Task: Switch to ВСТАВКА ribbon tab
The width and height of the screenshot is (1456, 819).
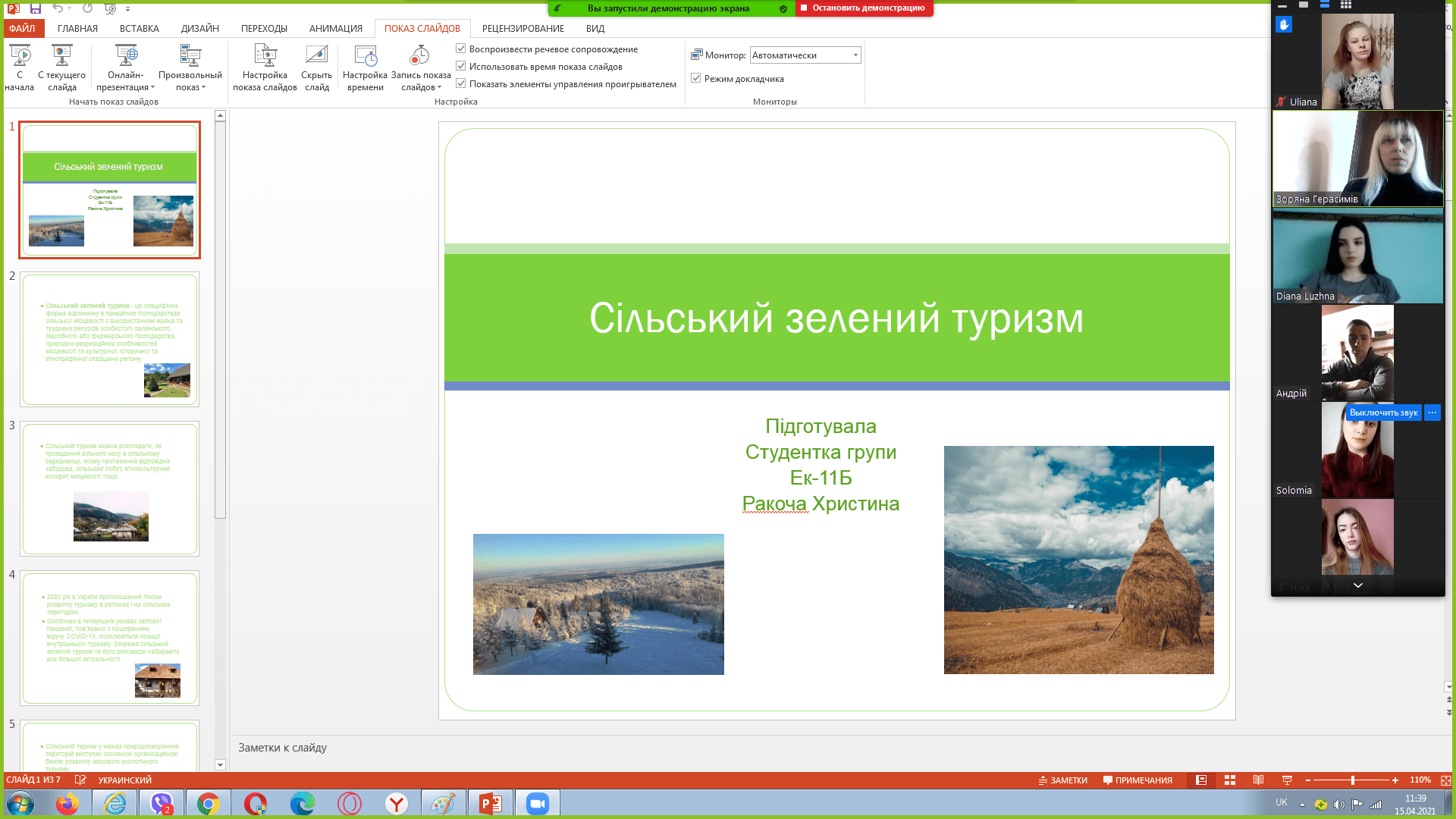Action: pyautogui.click(x=139, y=28)
